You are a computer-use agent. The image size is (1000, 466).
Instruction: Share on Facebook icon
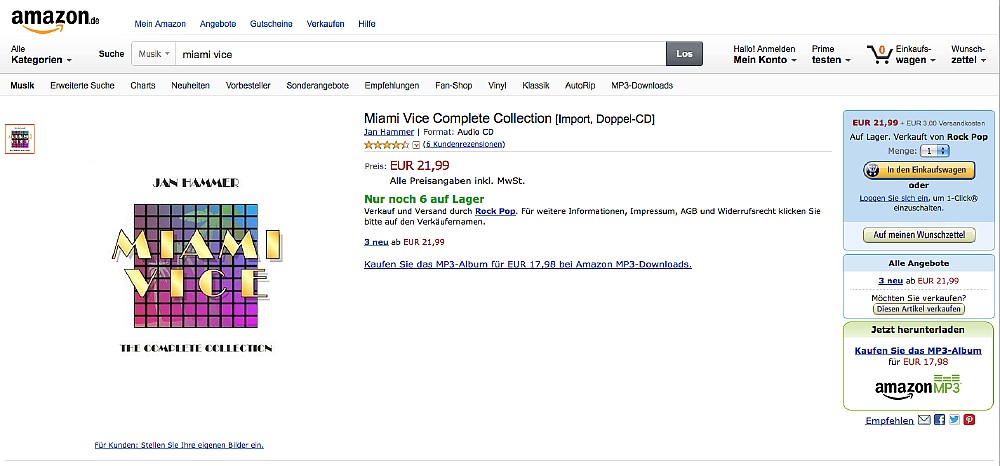point(939,420)
